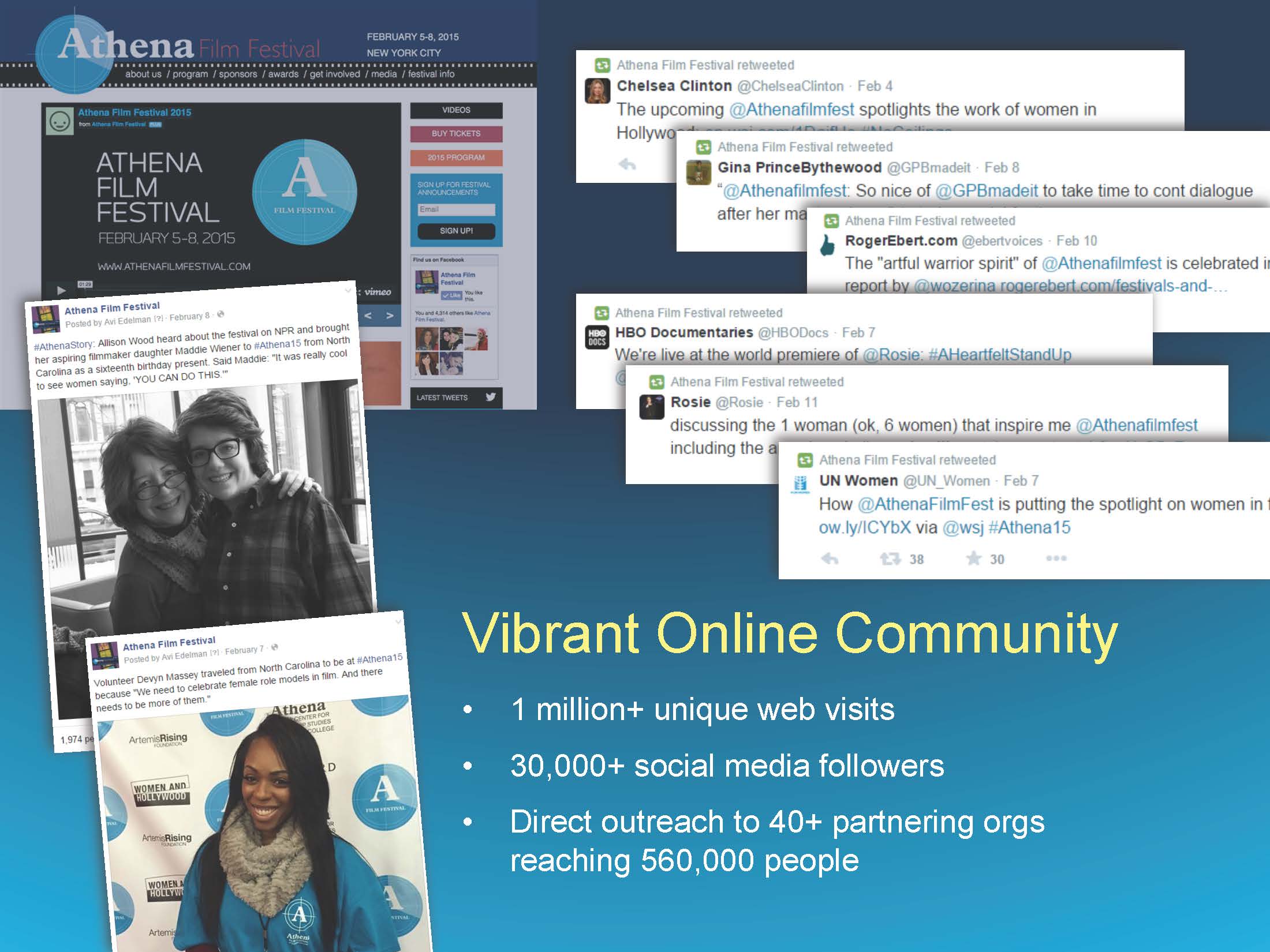Favorite the UN Women tweet with star
Screen dimensions: 1270x952
[974, 558]
